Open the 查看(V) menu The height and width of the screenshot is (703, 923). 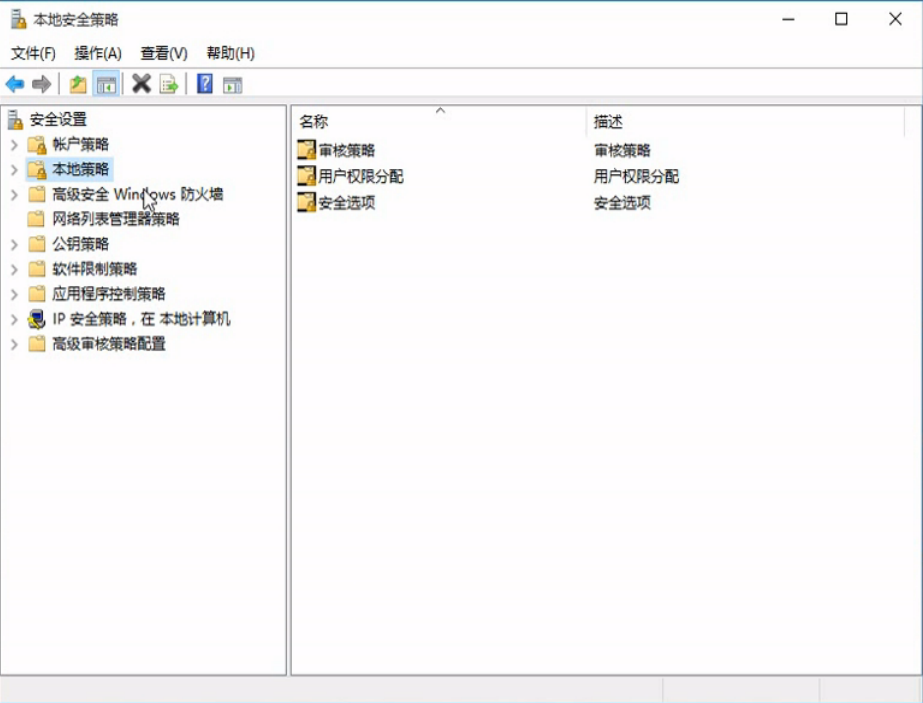click(164, 54)
